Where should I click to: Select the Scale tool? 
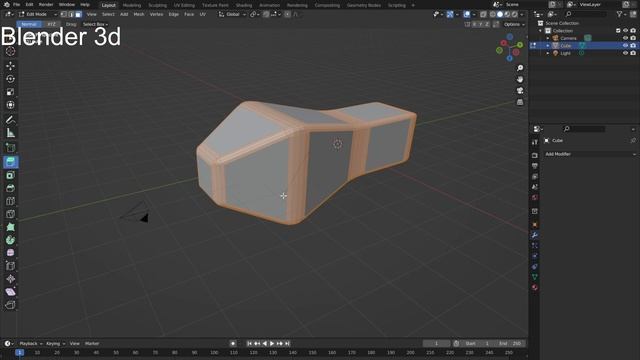pos(11,92)
